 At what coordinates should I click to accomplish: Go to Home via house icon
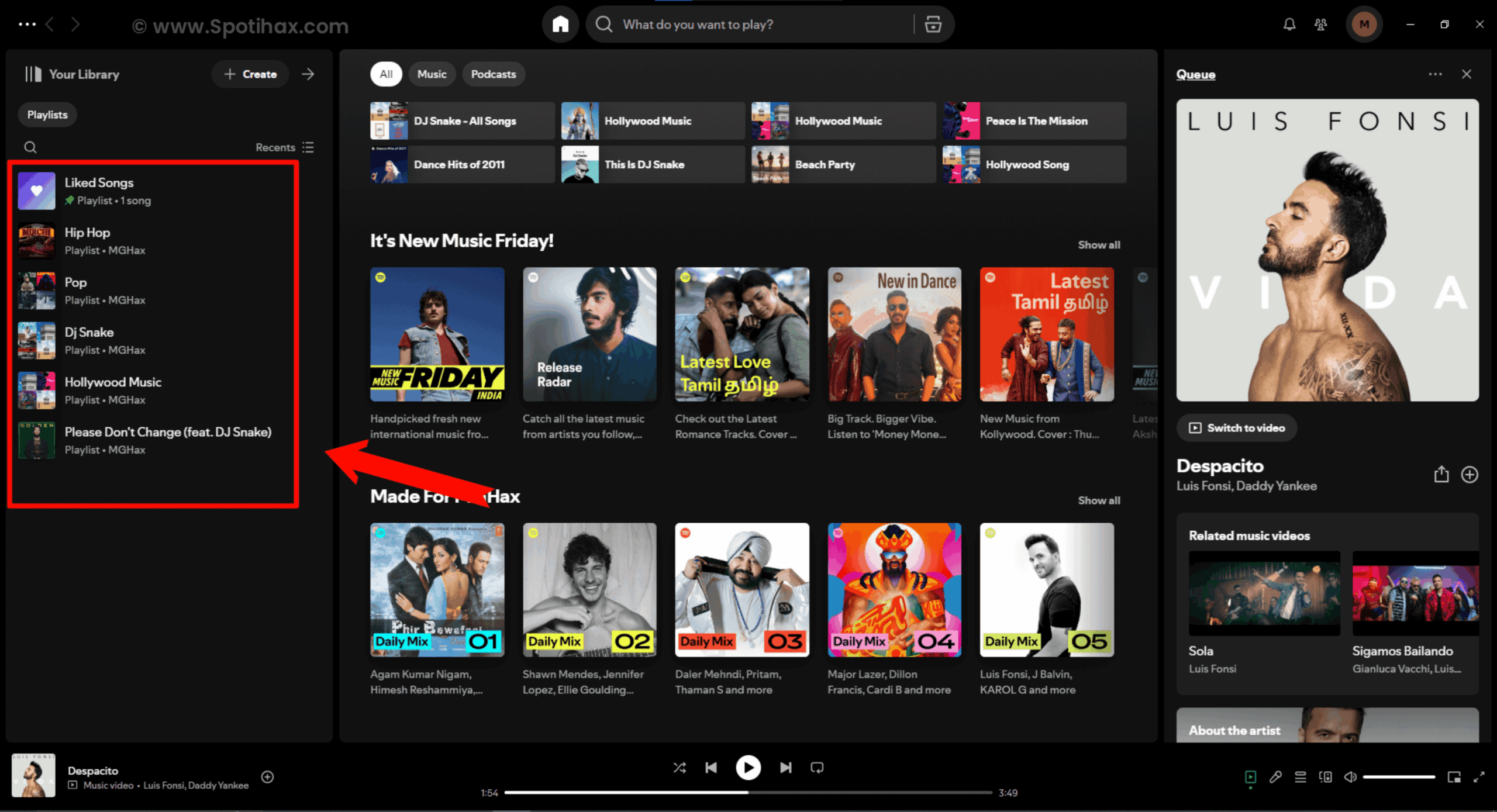click(560, 25)
